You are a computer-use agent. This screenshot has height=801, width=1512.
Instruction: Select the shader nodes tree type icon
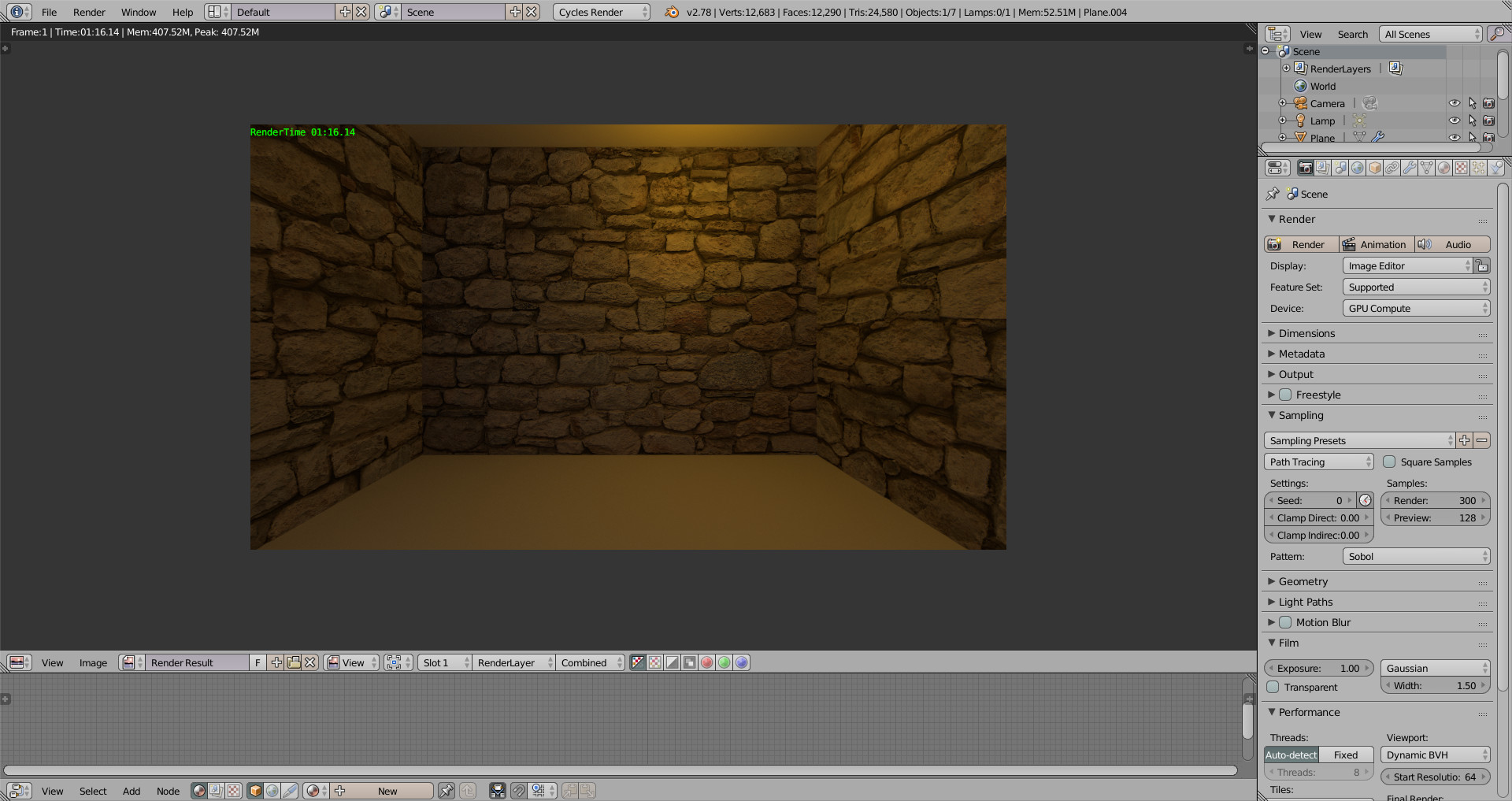(x=199, y=791)
